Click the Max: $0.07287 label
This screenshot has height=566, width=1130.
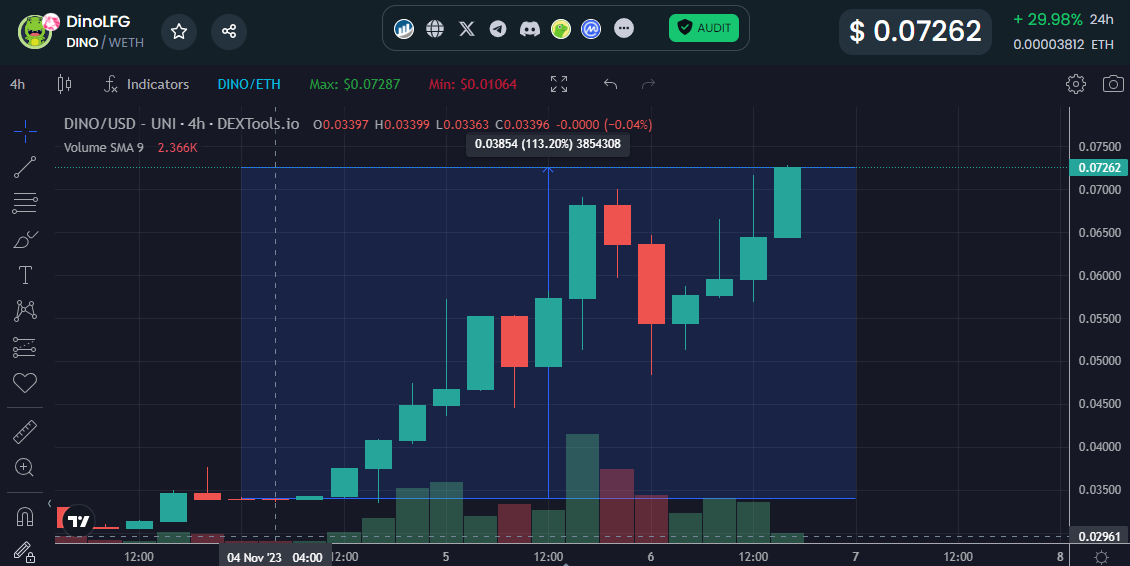(x=355, y=84)
